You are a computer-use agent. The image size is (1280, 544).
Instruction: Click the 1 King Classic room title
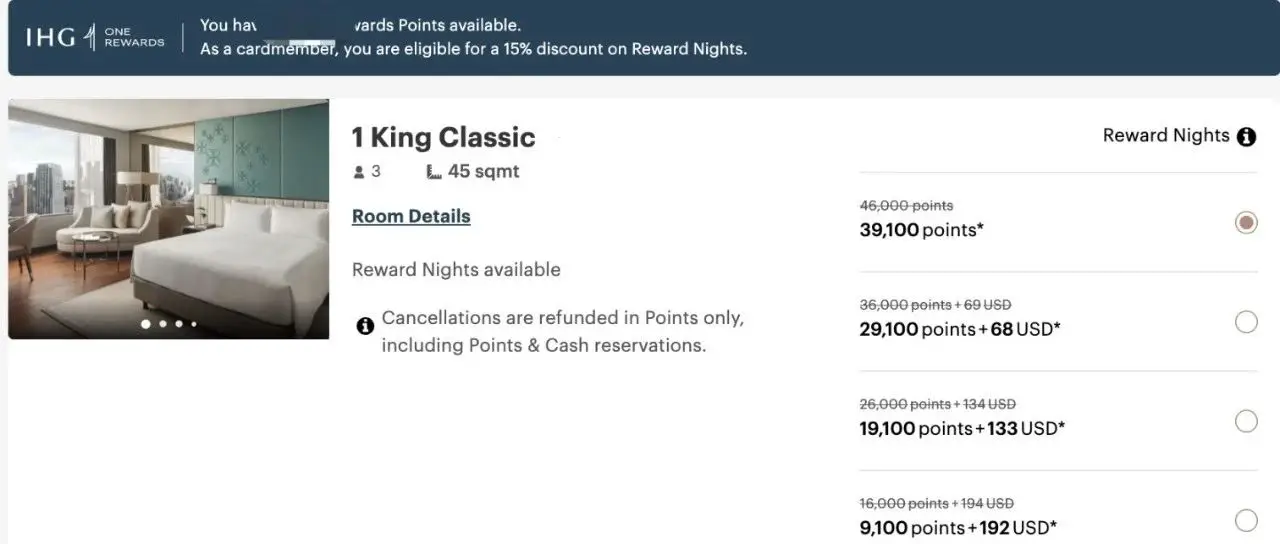(x=443, y=137)
